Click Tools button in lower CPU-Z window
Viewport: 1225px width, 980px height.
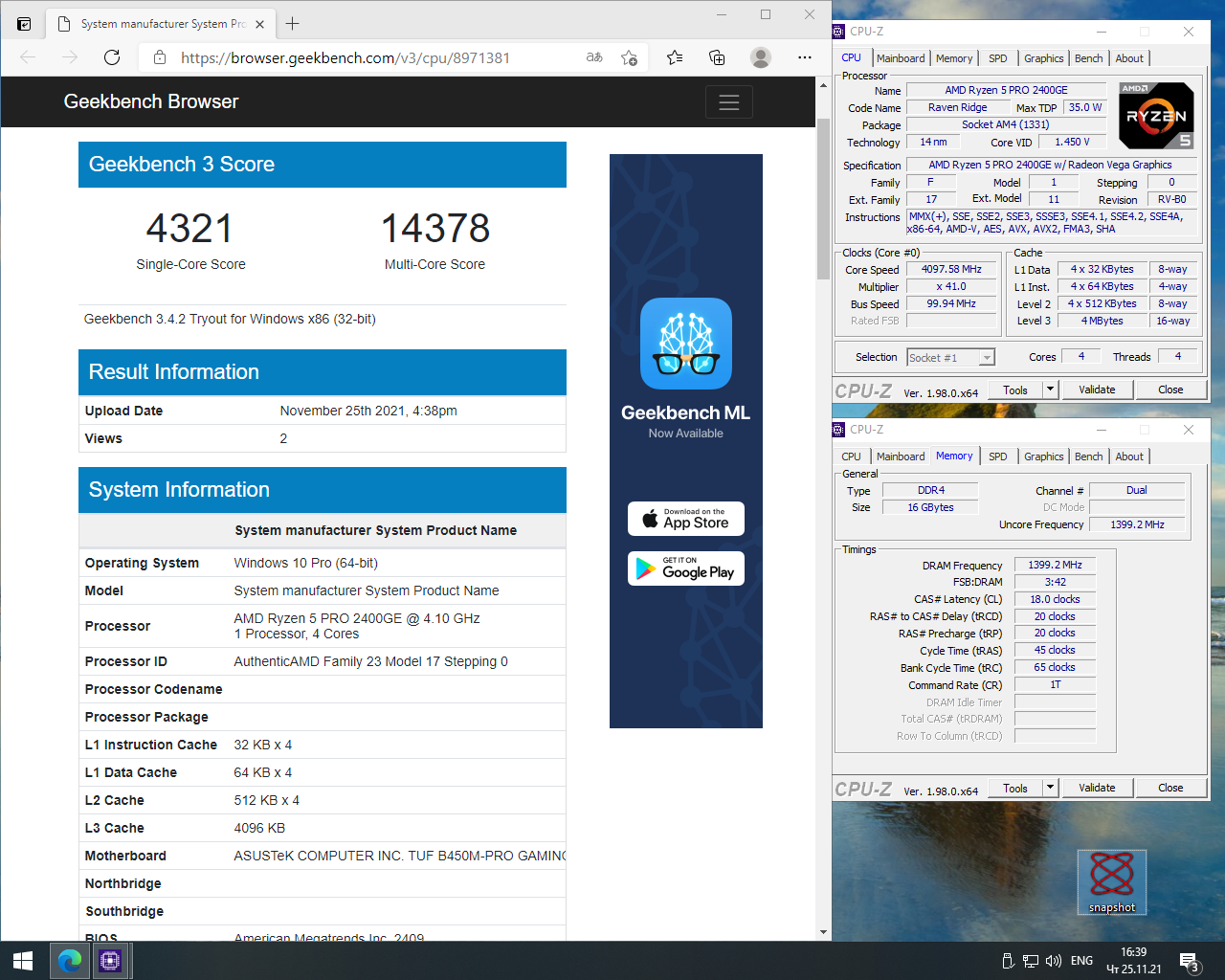click(x=1015, y=788)
